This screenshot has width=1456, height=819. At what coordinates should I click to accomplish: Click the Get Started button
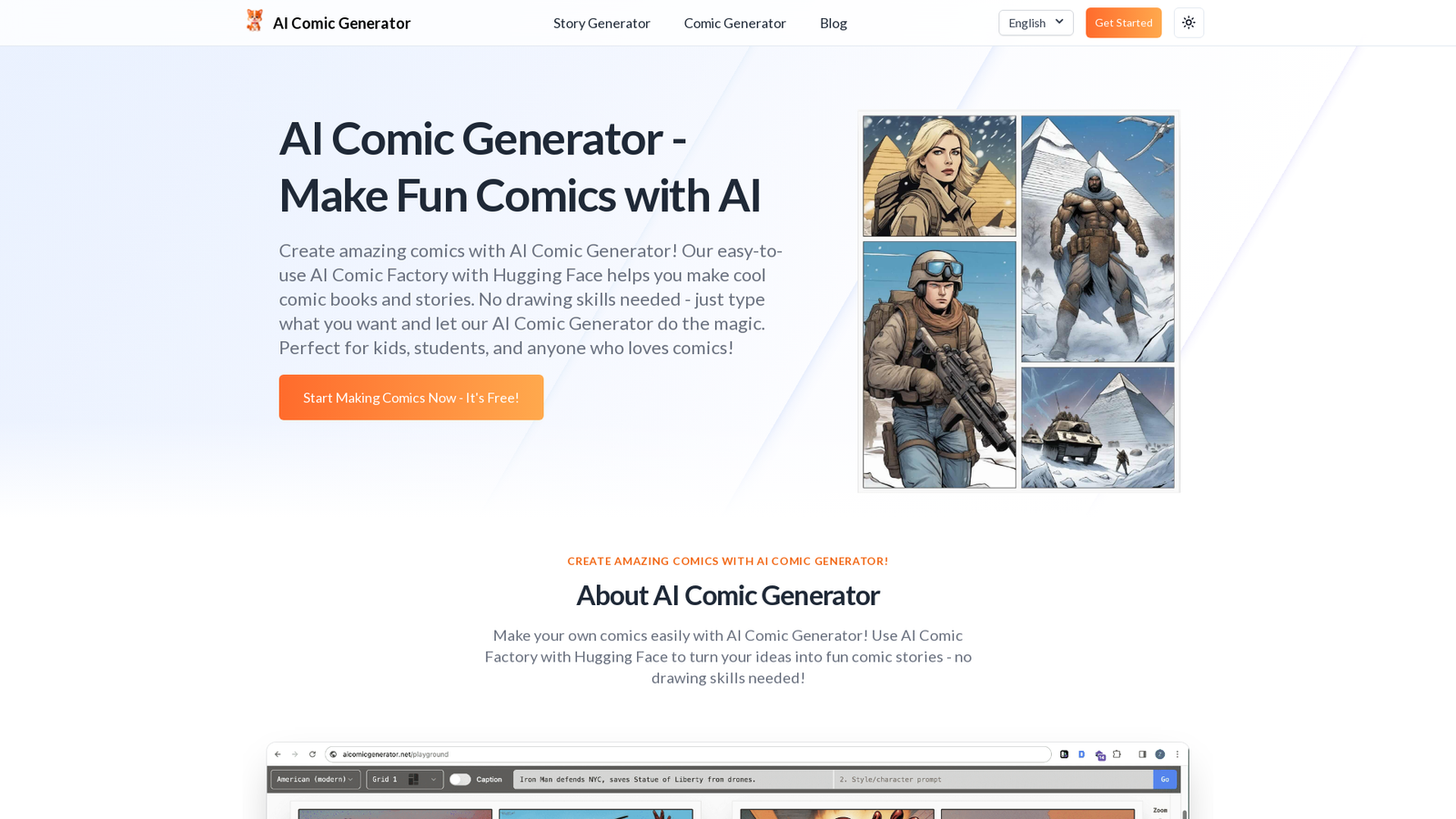1123,23
